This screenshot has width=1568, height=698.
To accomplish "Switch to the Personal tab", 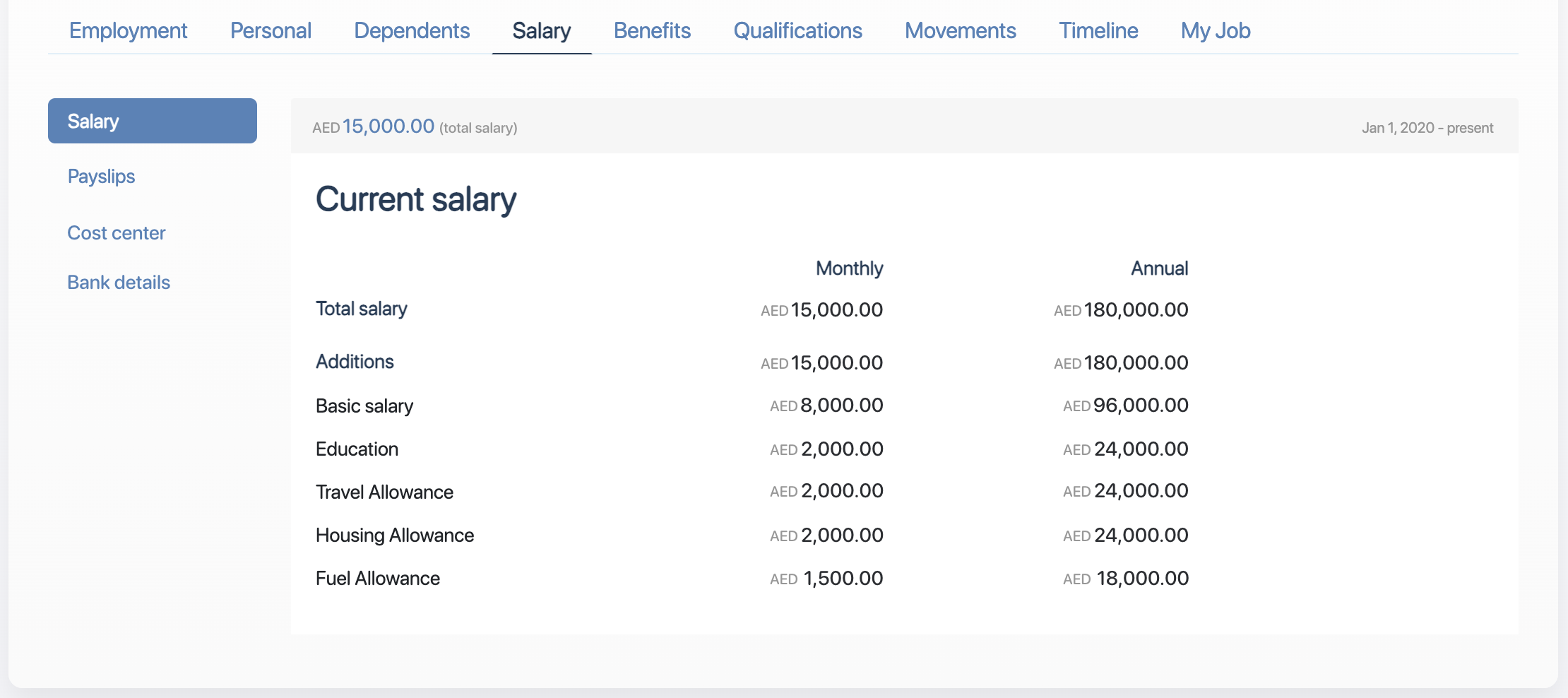I will pyautogui.click(x=271, y=30).
